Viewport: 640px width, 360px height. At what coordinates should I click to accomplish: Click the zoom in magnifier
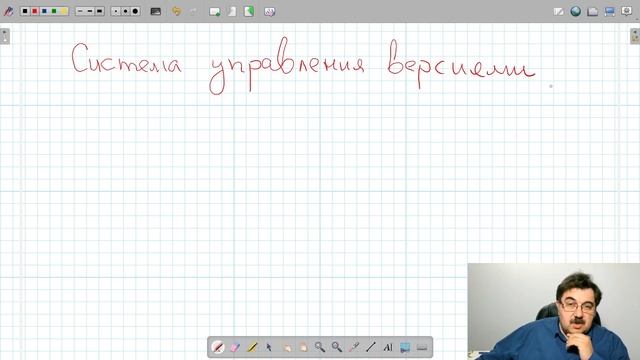[320, 347]
